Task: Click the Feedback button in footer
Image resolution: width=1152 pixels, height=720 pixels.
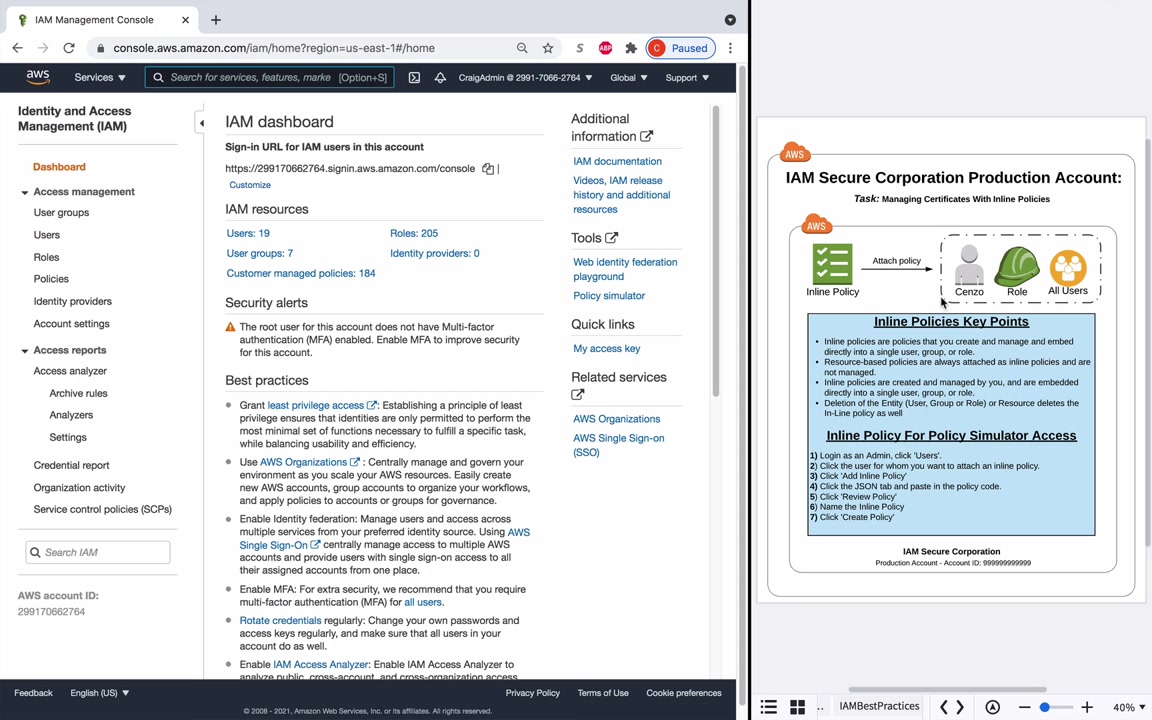Action: point(33,693)
